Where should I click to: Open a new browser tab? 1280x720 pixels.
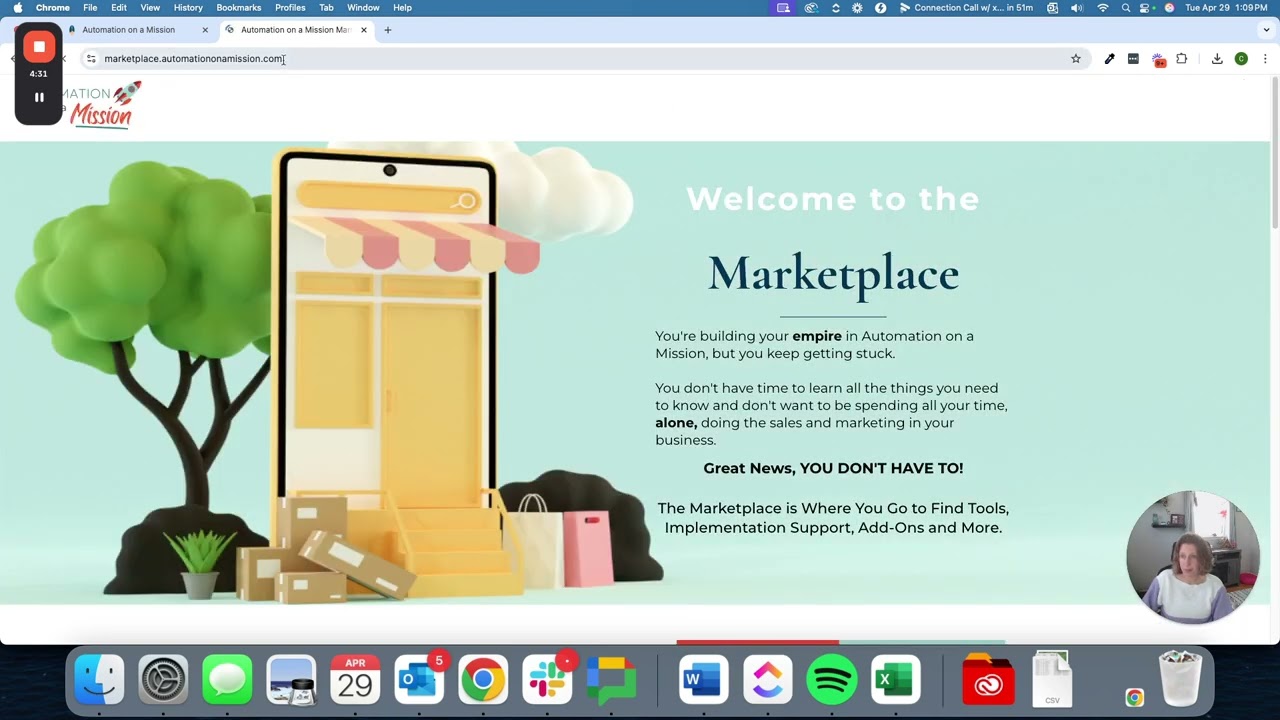(x=388, y=30)
